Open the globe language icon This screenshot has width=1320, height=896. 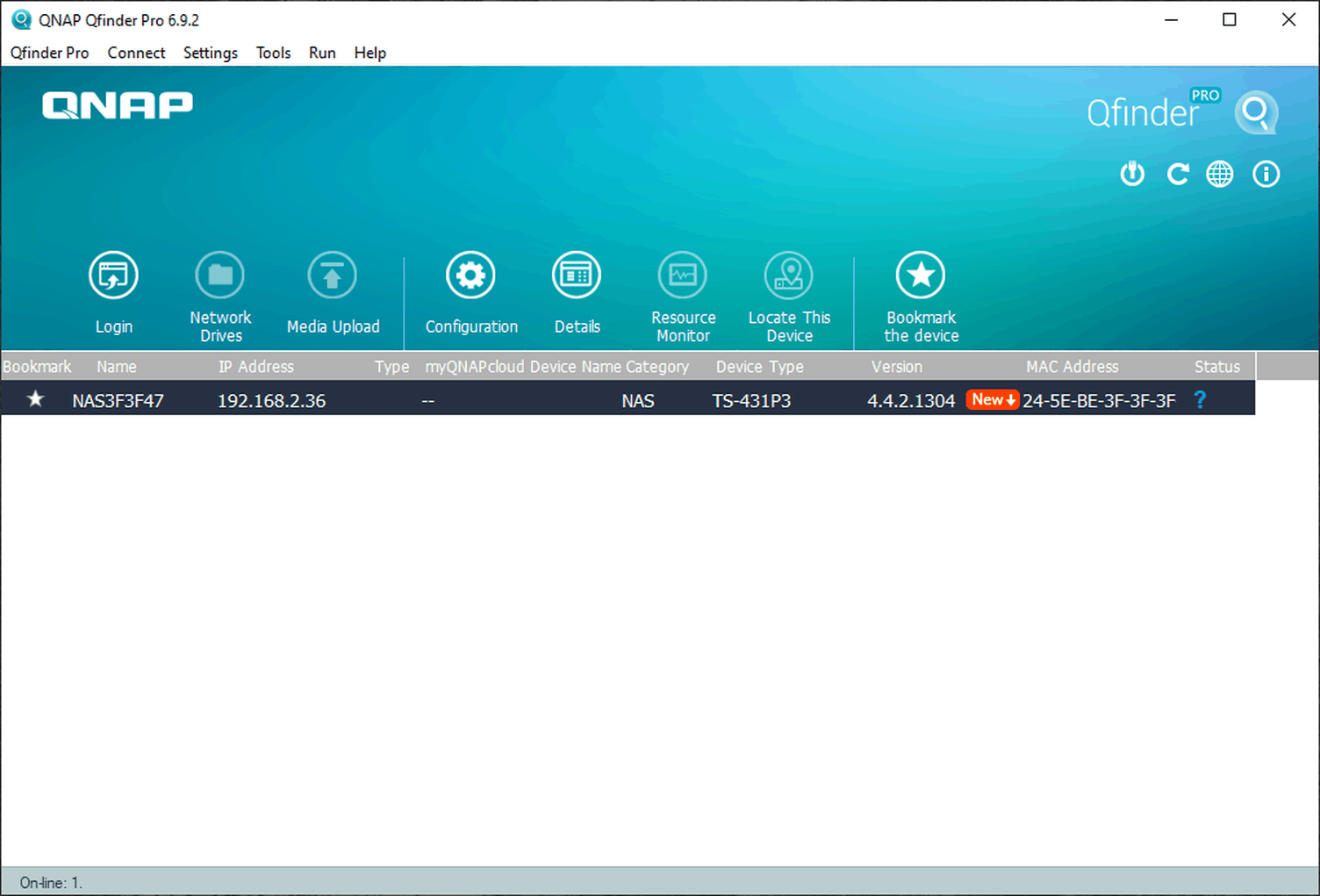click(x=1220, y=174)
